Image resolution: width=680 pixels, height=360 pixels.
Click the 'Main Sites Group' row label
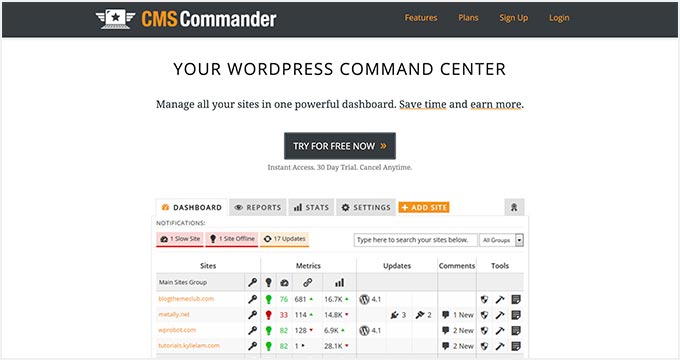(183, 282)
